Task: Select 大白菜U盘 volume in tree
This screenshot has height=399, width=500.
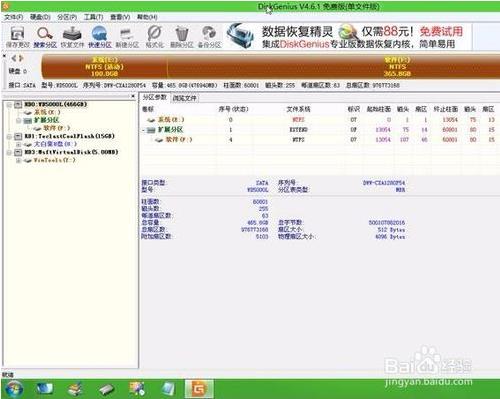Action: (x=55, y=144)
